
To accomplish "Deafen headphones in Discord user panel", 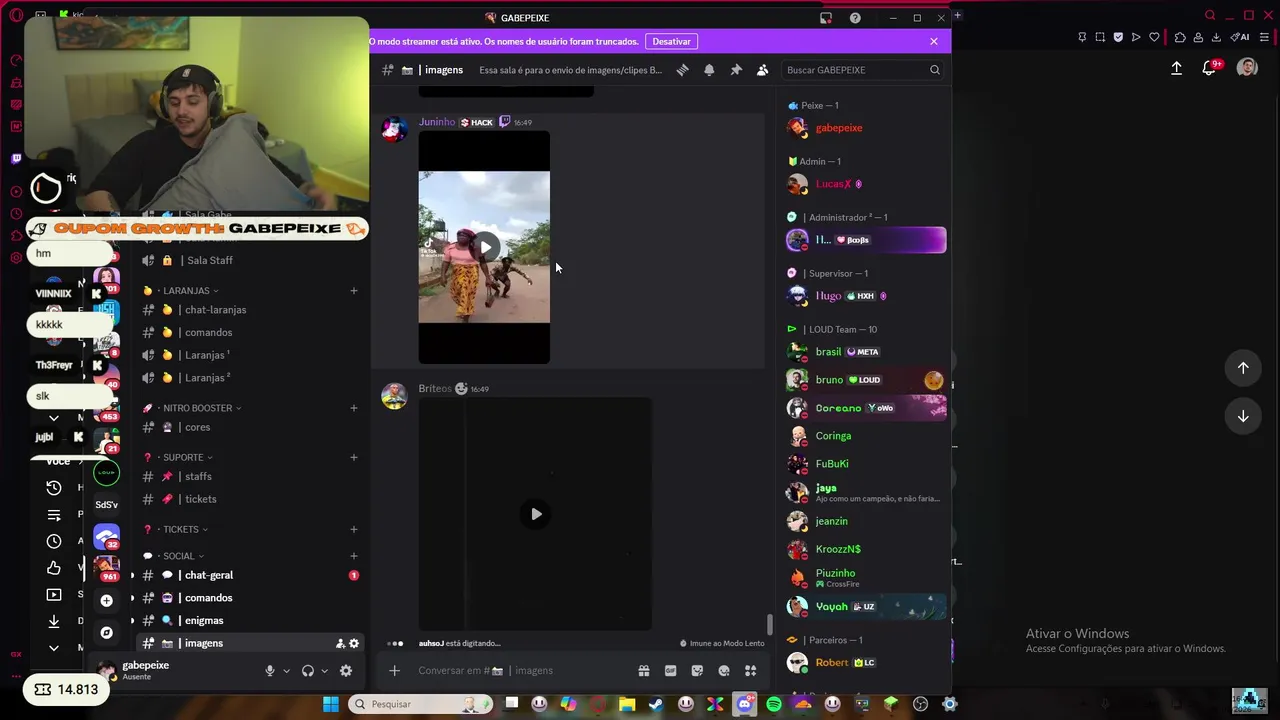I will tap(308, 671).
